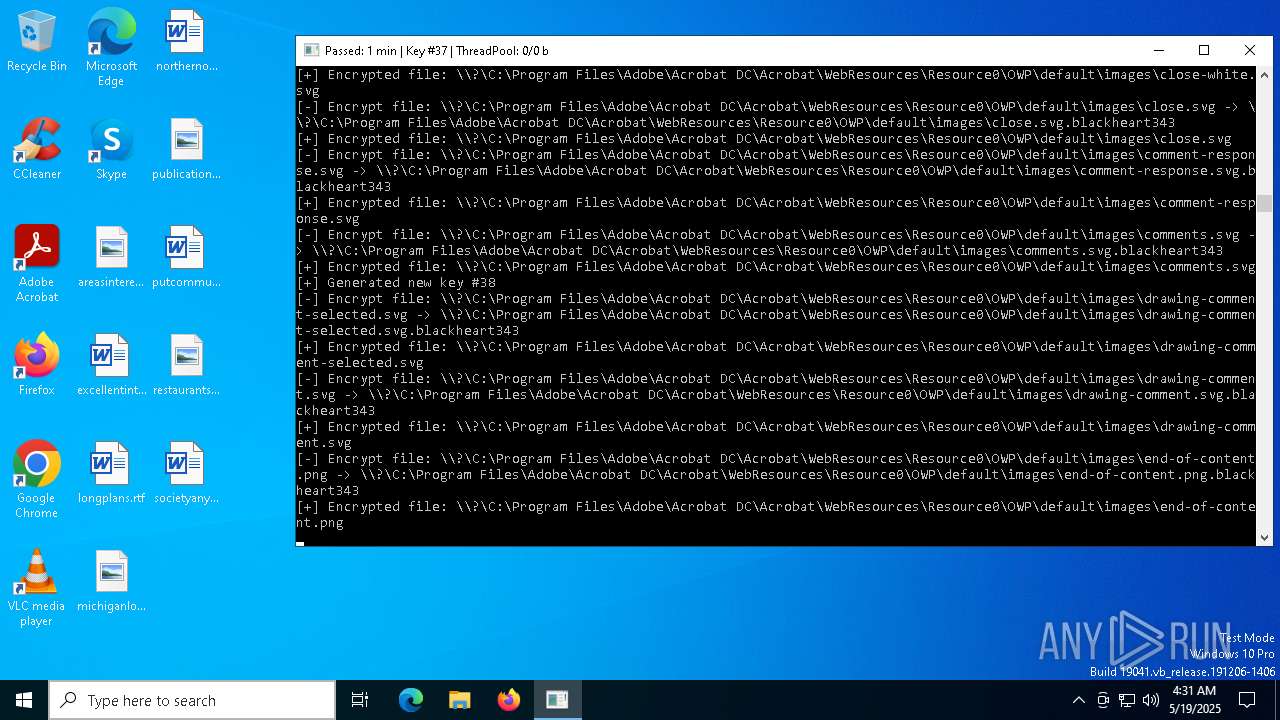Click the "Generated new key #38" console line
The image size is (1280, 720).
(x=396, y=283)
